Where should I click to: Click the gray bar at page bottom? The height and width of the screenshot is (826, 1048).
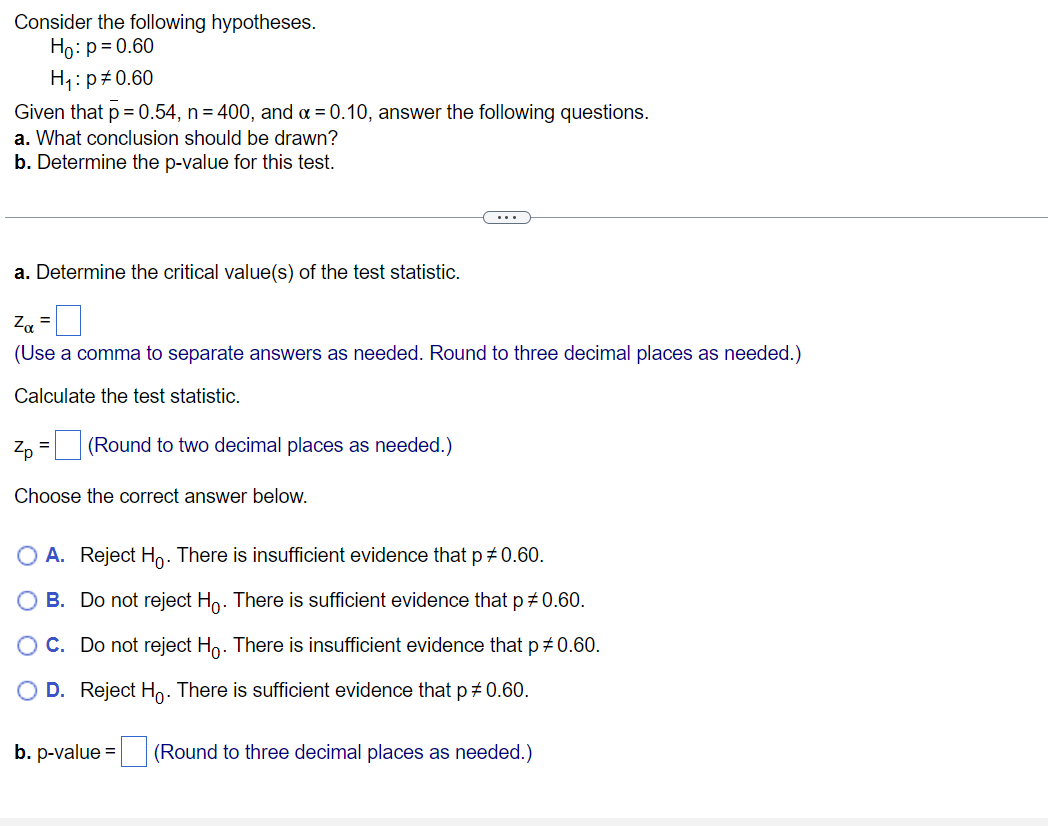point(524,820)
